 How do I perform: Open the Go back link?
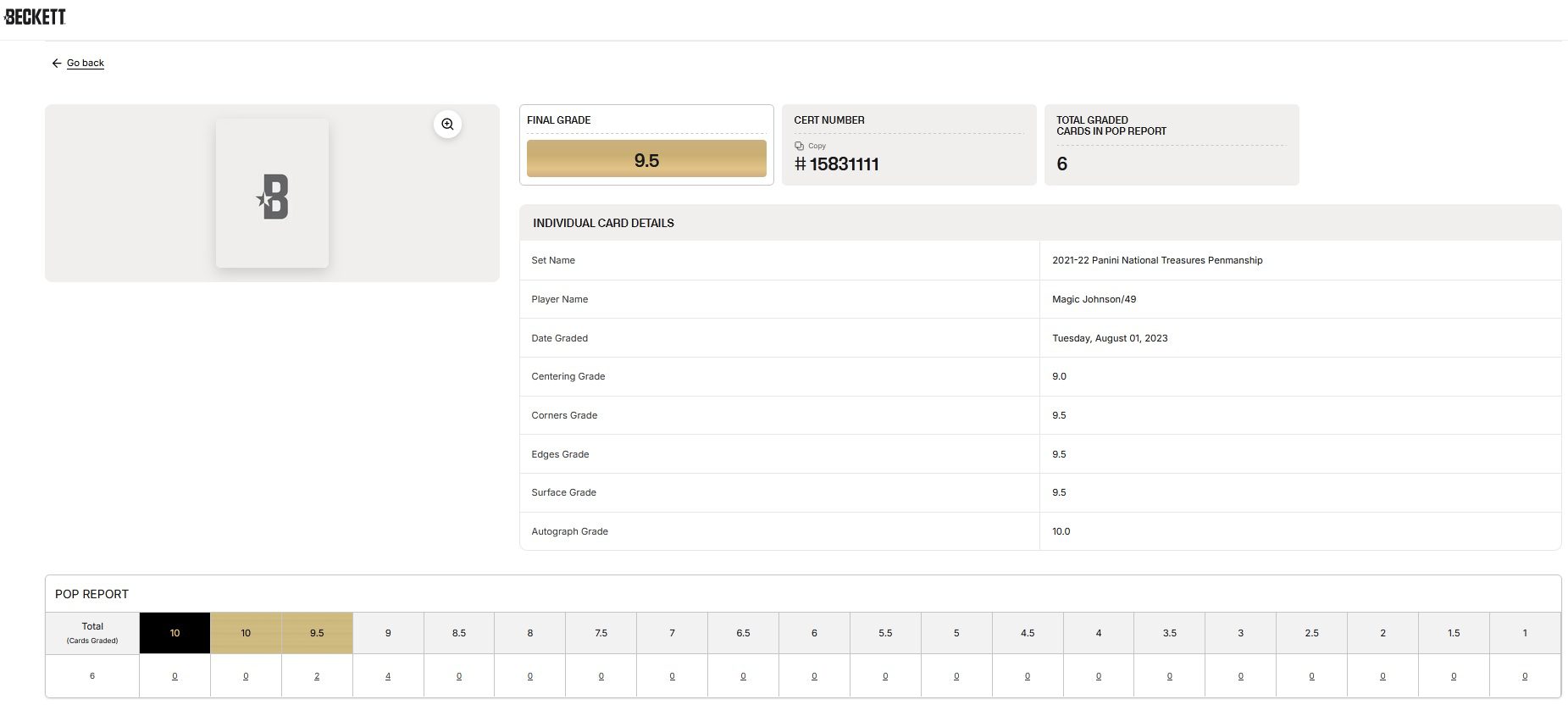pyautogui.click(x=86, y=64)
